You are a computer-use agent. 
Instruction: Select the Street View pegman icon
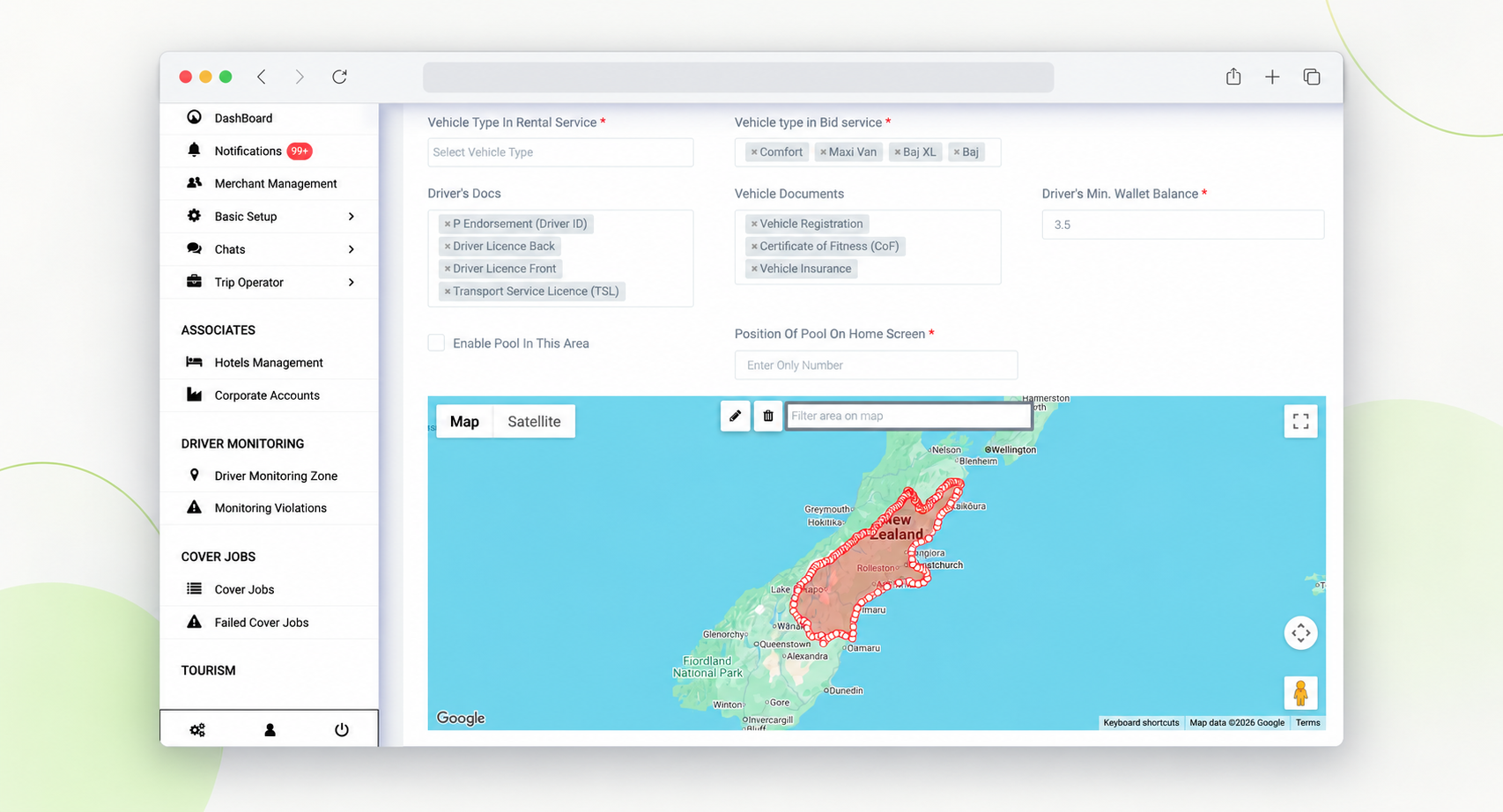pos(1300,693)
